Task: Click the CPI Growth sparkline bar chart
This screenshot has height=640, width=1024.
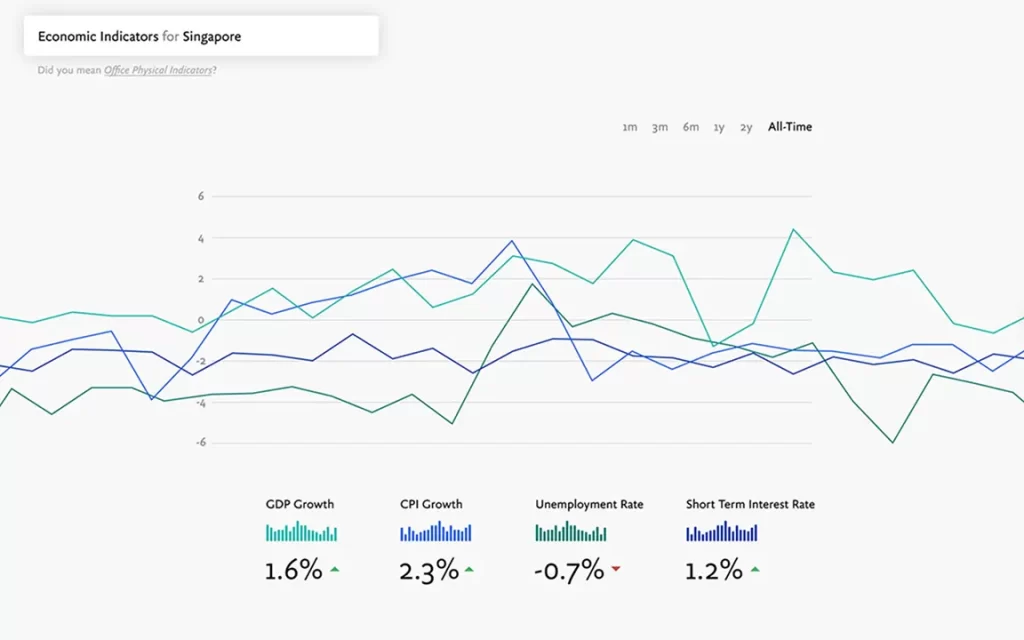Action: (435, 533)
